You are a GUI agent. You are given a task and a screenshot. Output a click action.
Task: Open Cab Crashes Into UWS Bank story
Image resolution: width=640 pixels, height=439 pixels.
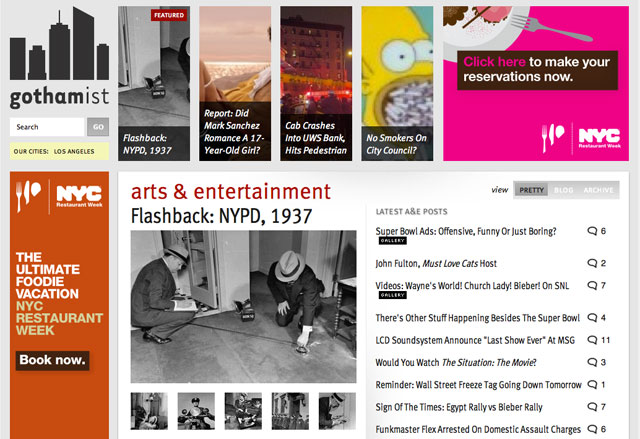(x=316, y=83)
